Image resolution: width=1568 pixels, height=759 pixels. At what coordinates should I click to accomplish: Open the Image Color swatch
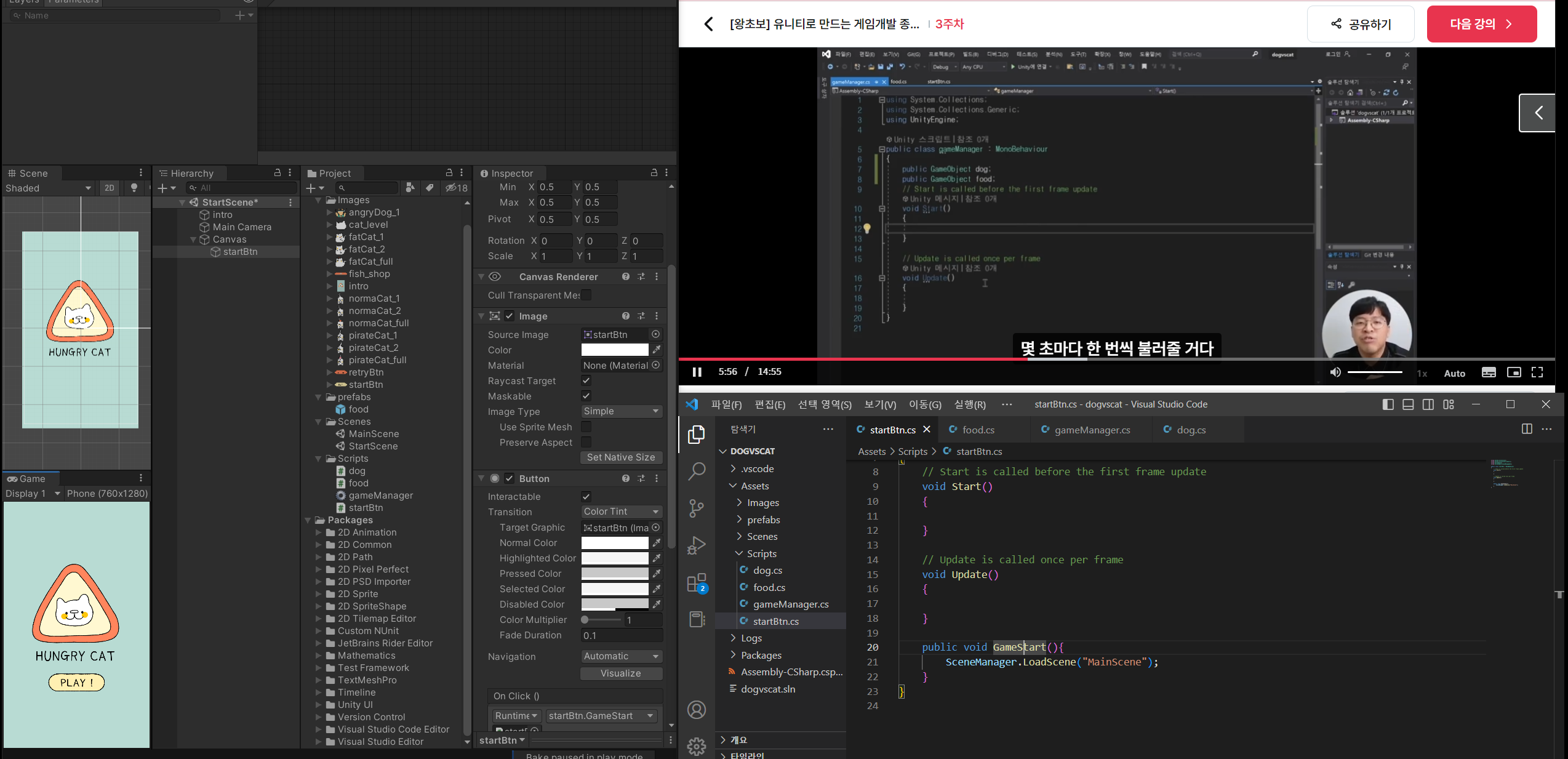615,350
